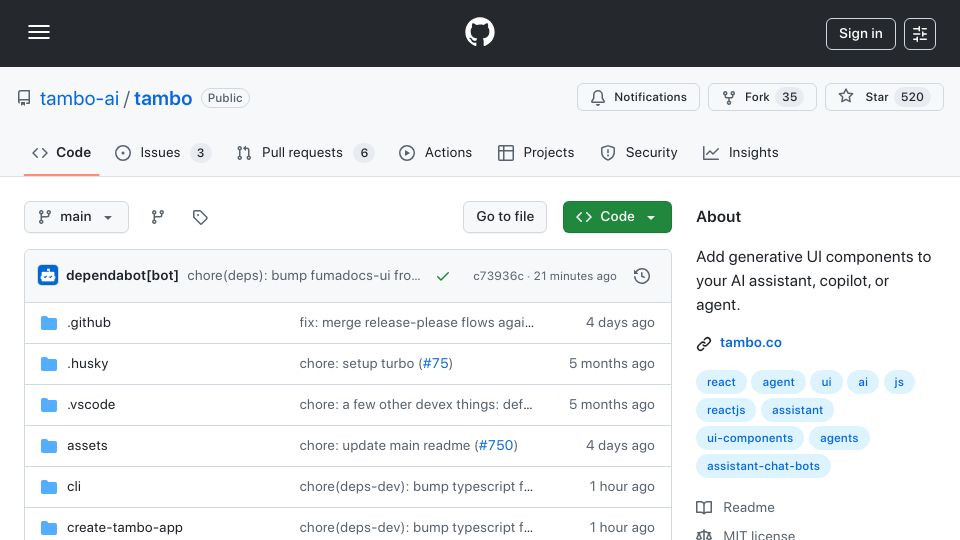Screen dimensions: 960x540
Task: View tags via the tag icon
Action: click(x=200, y=217)
